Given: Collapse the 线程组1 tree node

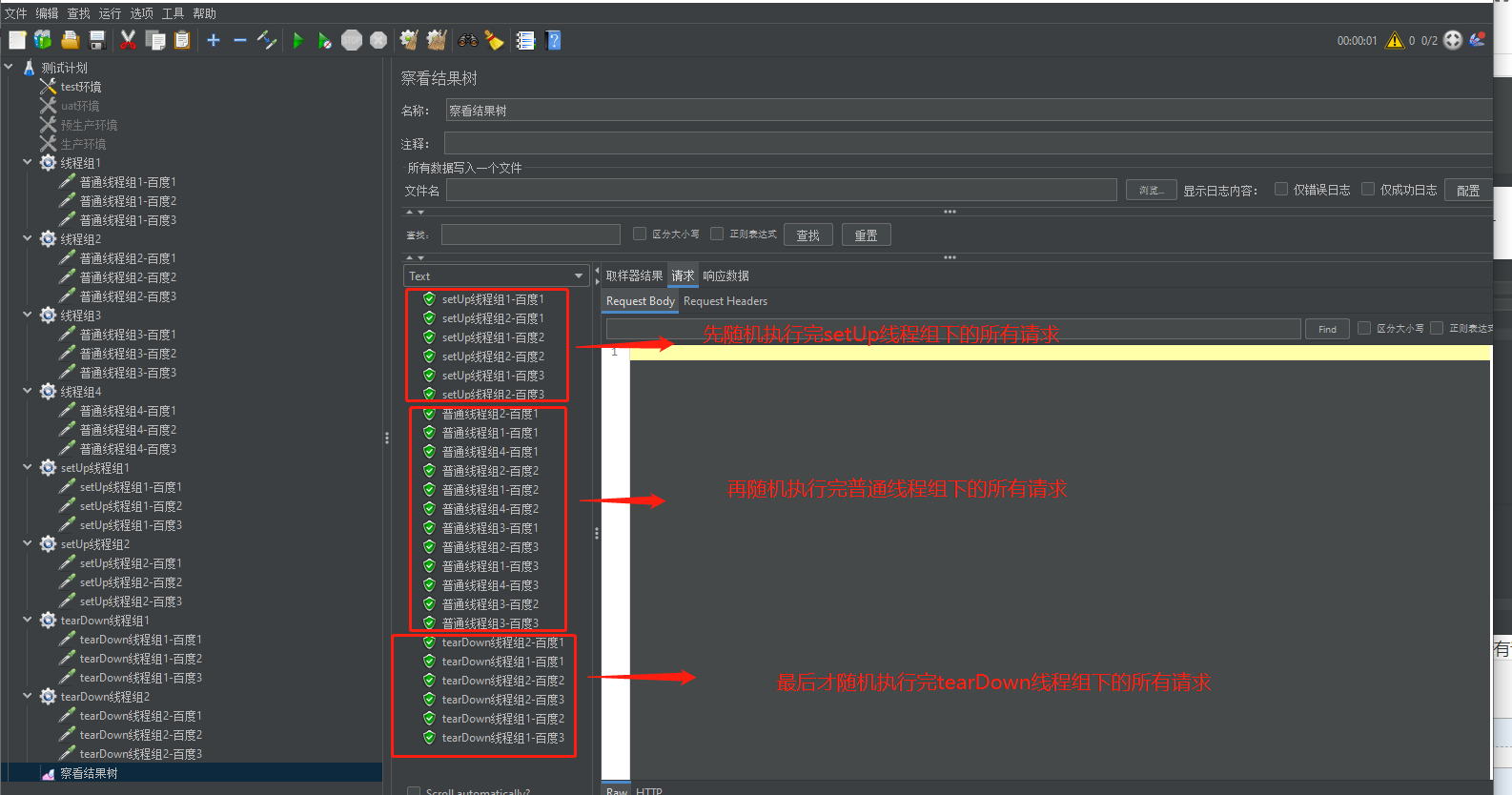Looking at the screenshot, I should (28, 162).
